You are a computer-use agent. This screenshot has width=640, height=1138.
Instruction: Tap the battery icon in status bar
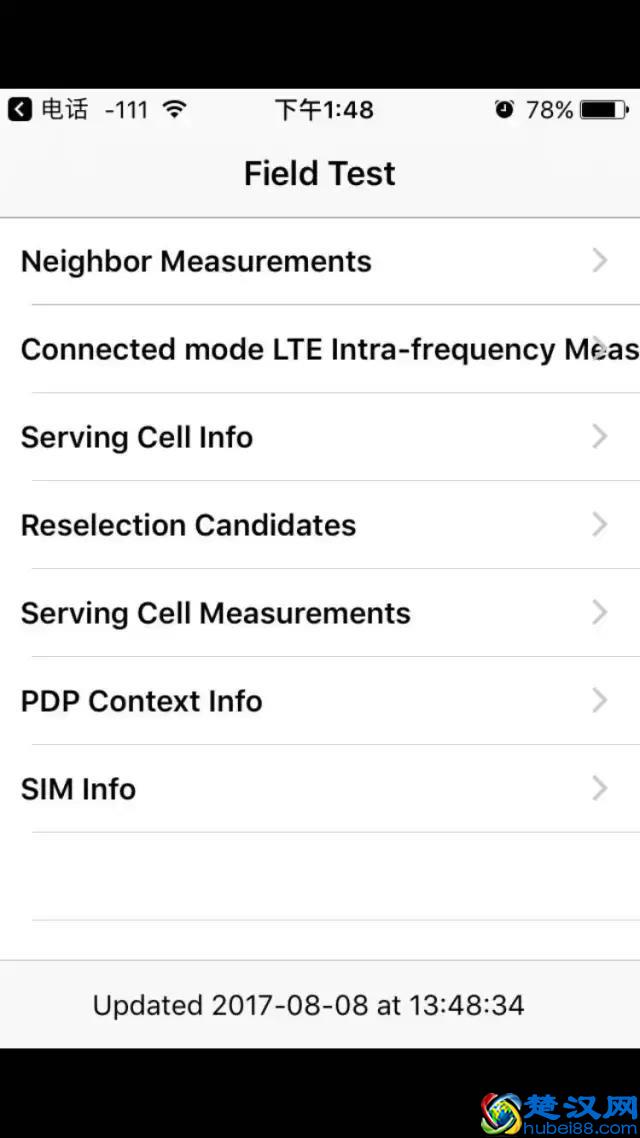point(603,109)
